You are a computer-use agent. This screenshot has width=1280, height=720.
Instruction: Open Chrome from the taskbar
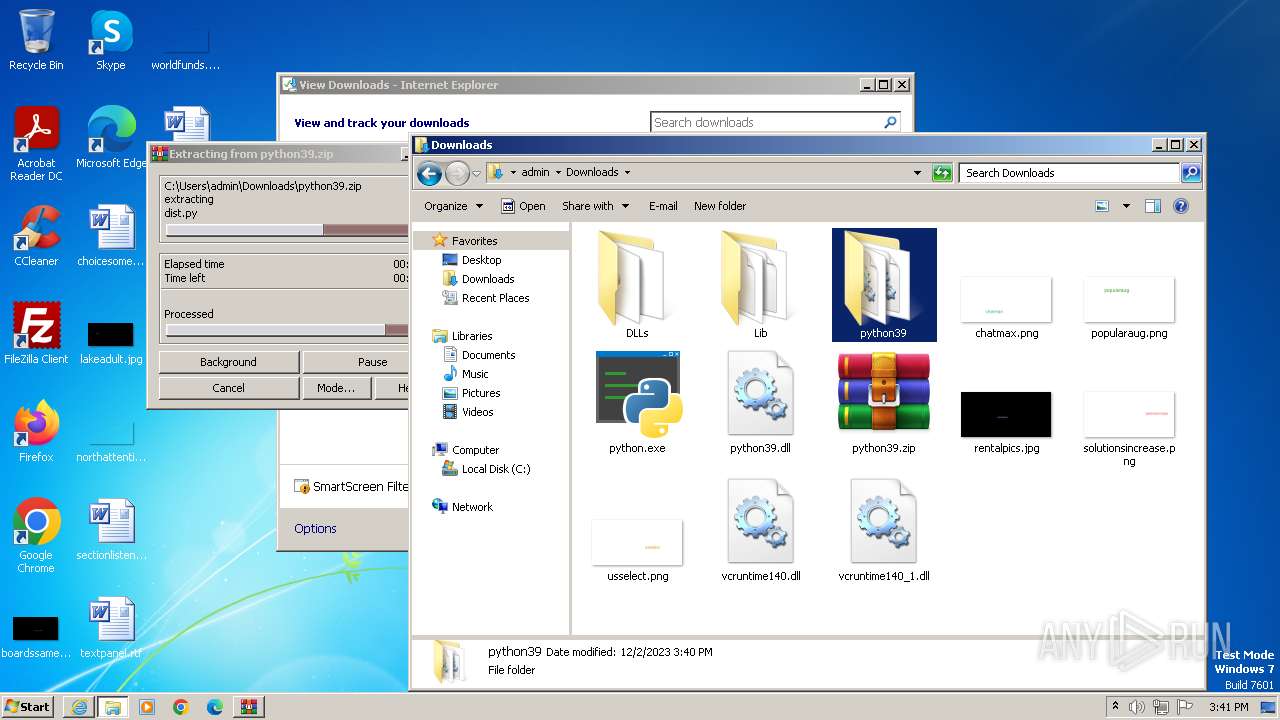pos(181,707)
